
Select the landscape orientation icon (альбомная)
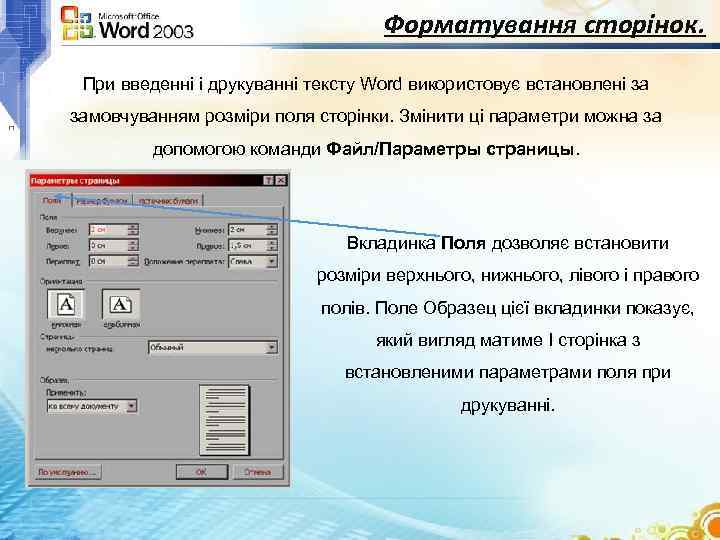tap(121, 304)
